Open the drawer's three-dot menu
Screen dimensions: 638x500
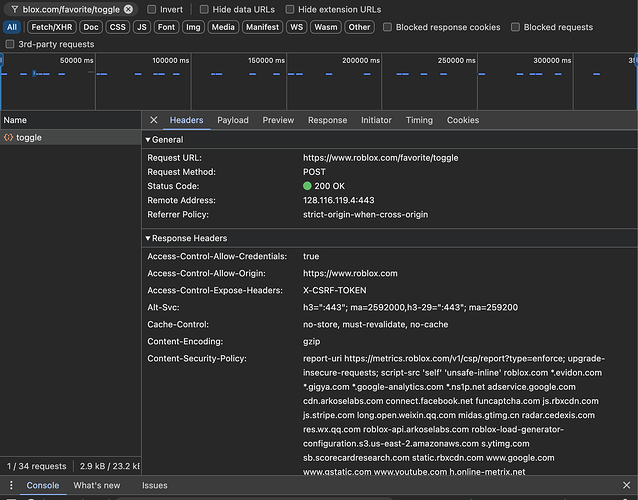pyautogui.click(x=11, y=485)
